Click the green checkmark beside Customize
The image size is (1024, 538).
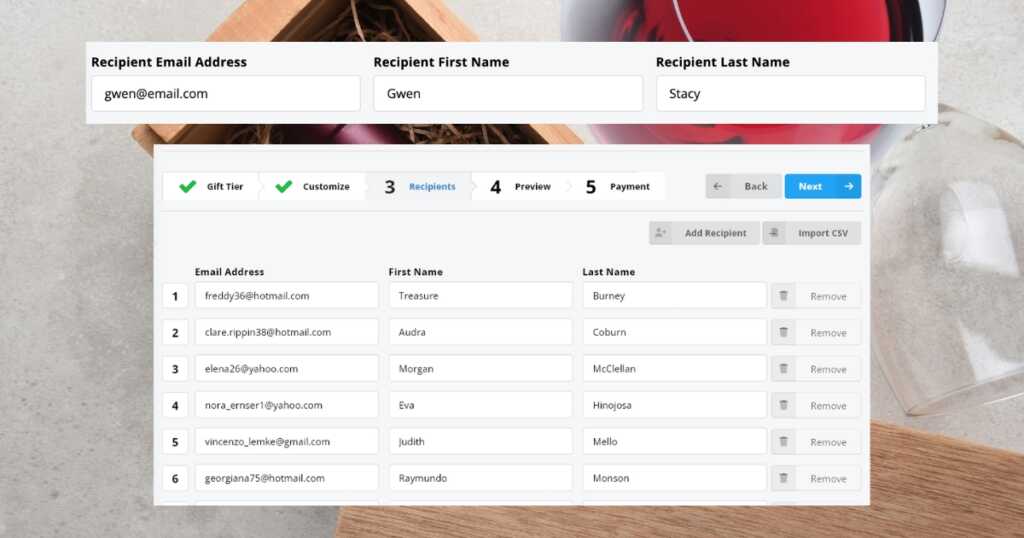283,186
